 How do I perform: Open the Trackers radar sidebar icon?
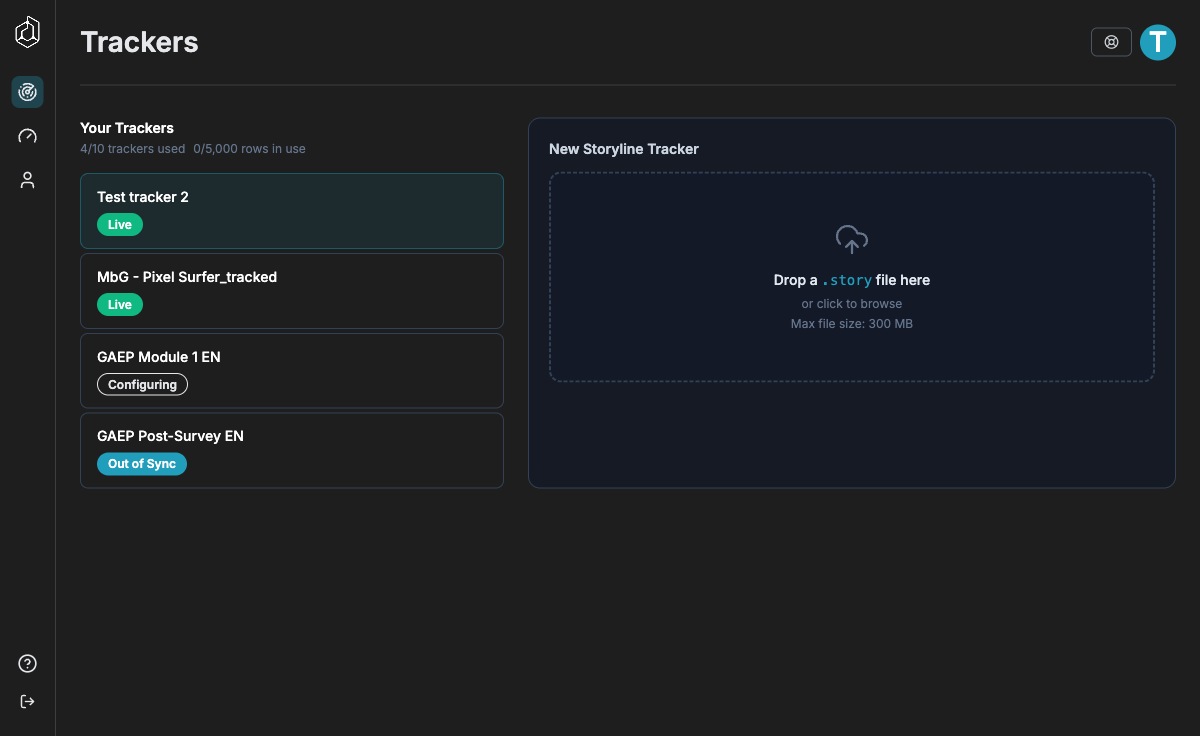(28, 92)
